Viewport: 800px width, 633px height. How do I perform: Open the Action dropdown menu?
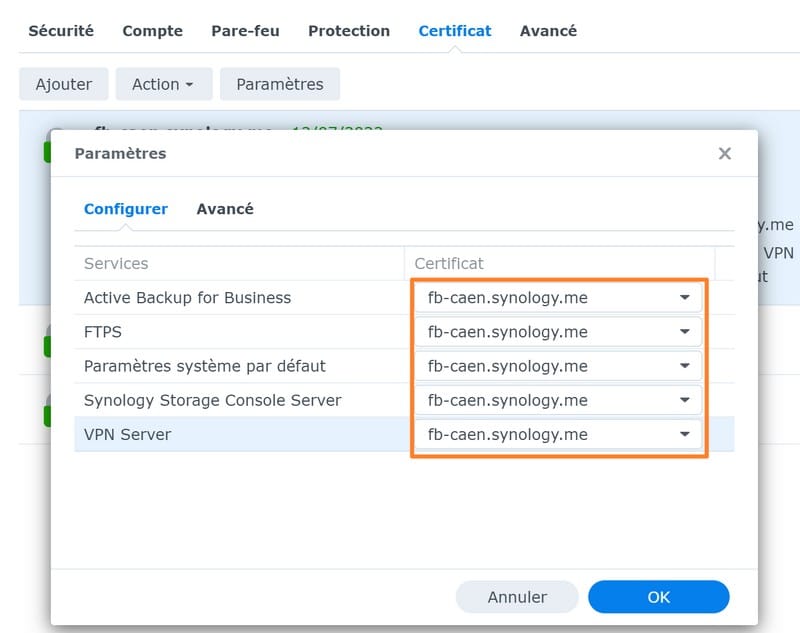163,84
